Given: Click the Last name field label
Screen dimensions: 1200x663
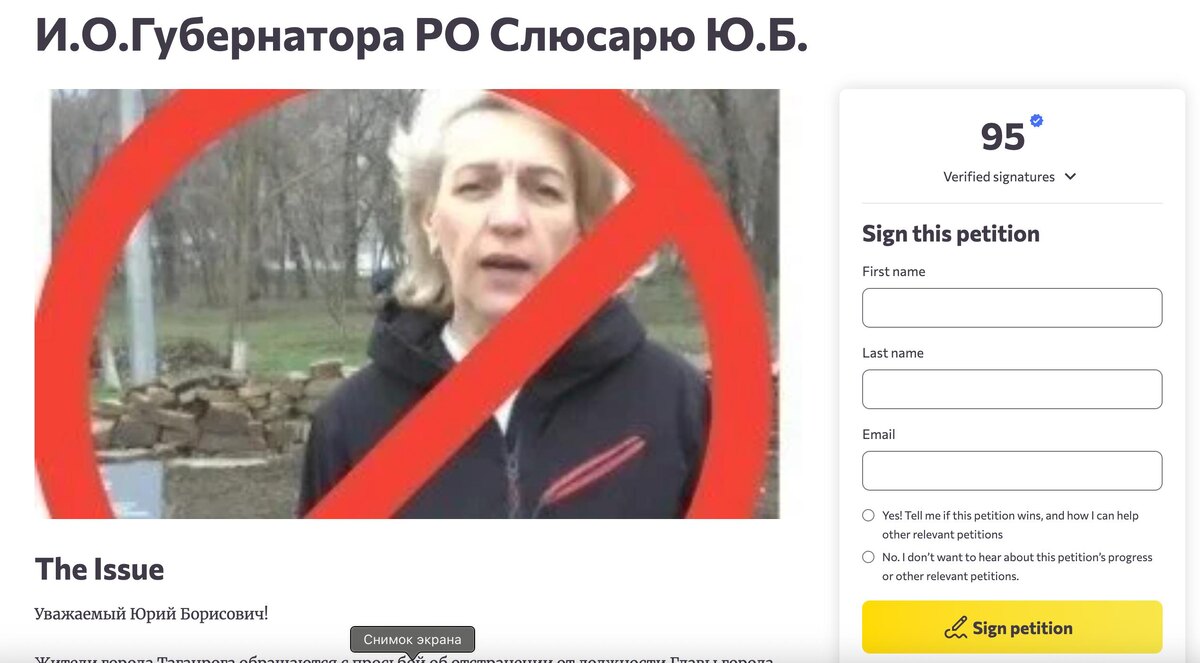Looking at the screenshot, I should [893, 353].
